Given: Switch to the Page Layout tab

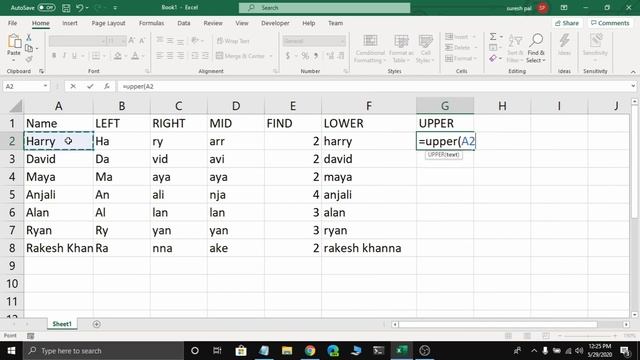Looking at the screenshot, I should coord(108,23).
